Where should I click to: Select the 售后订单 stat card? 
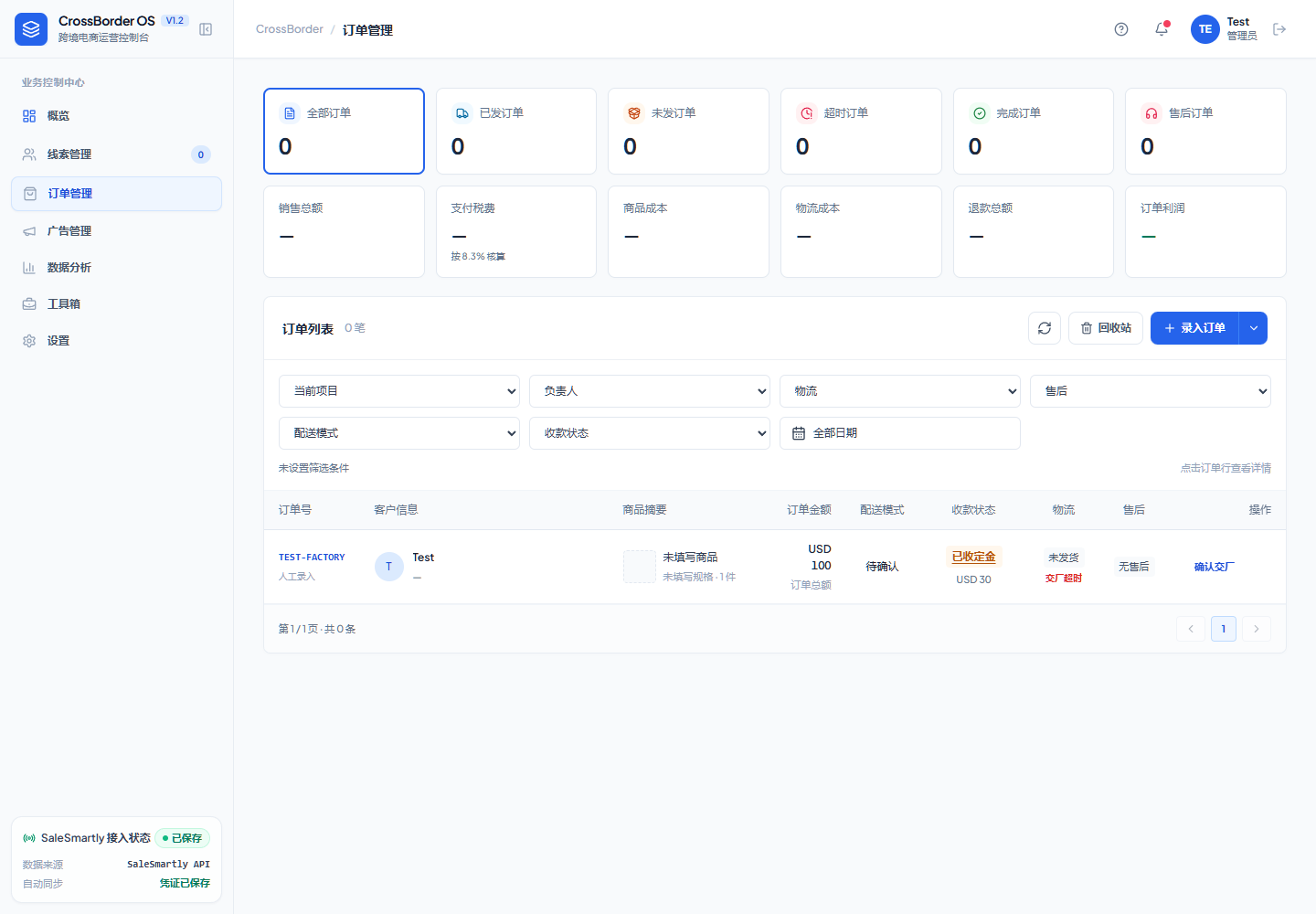(x=1205, y=131)
